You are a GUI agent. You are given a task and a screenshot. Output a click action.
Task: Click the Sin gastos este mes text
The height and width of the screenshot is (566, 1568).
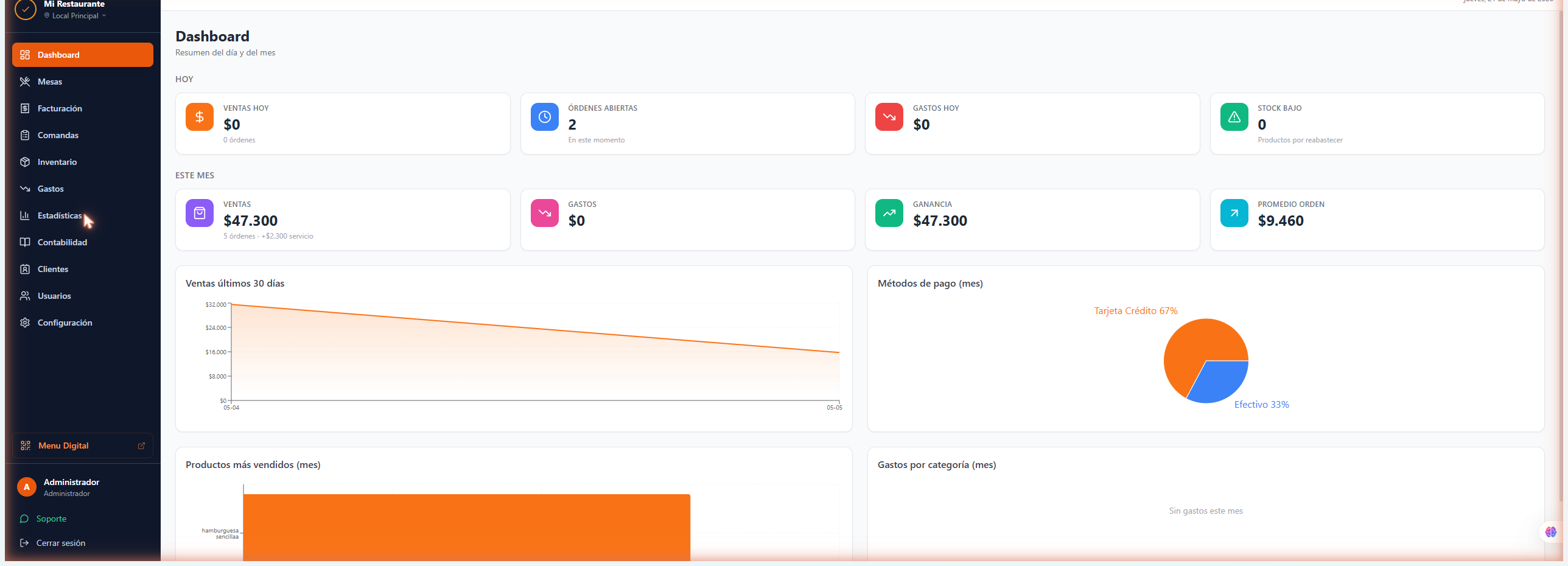[1206, 511]
